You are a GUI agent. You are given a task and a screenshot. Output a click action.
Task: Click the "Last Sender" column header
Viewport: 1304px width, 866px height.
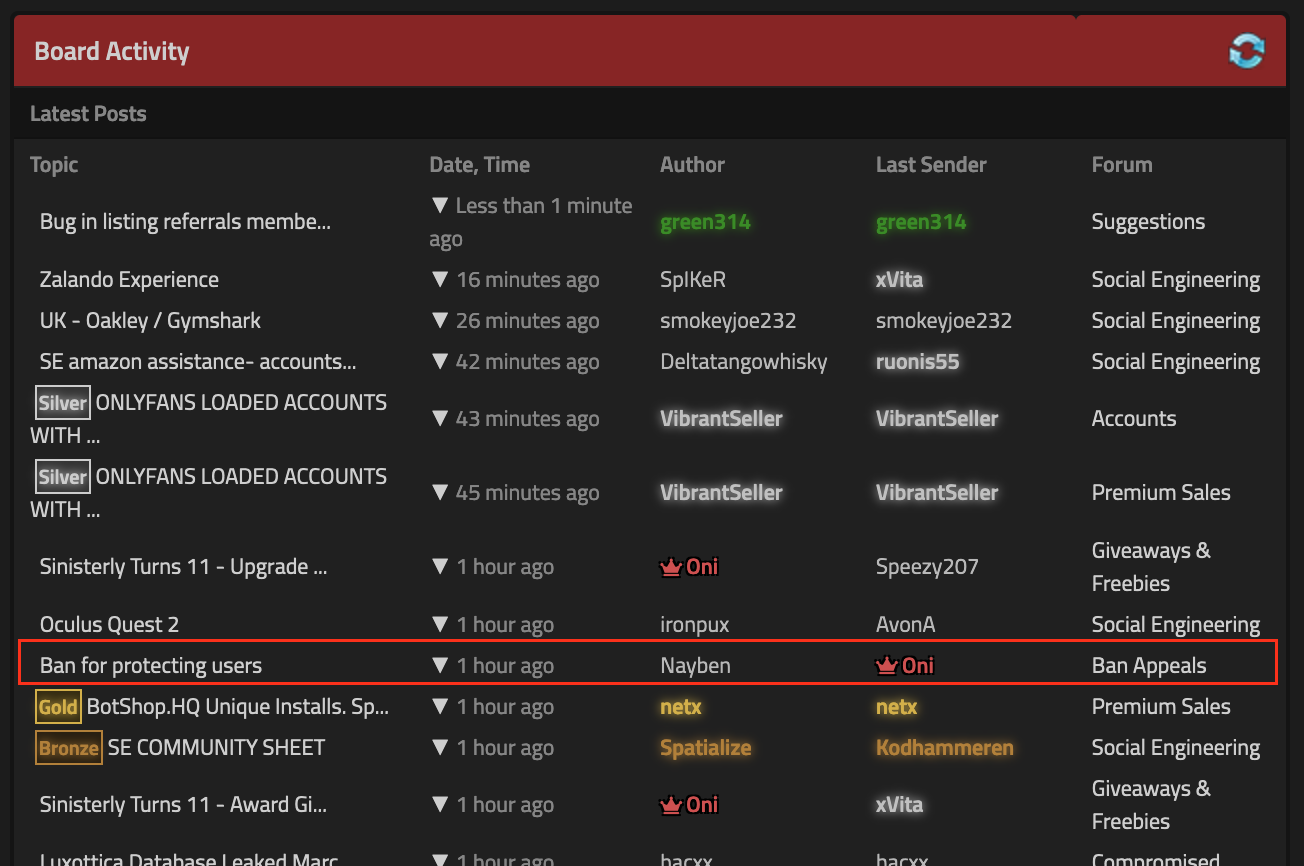click(x=931, y=165)
